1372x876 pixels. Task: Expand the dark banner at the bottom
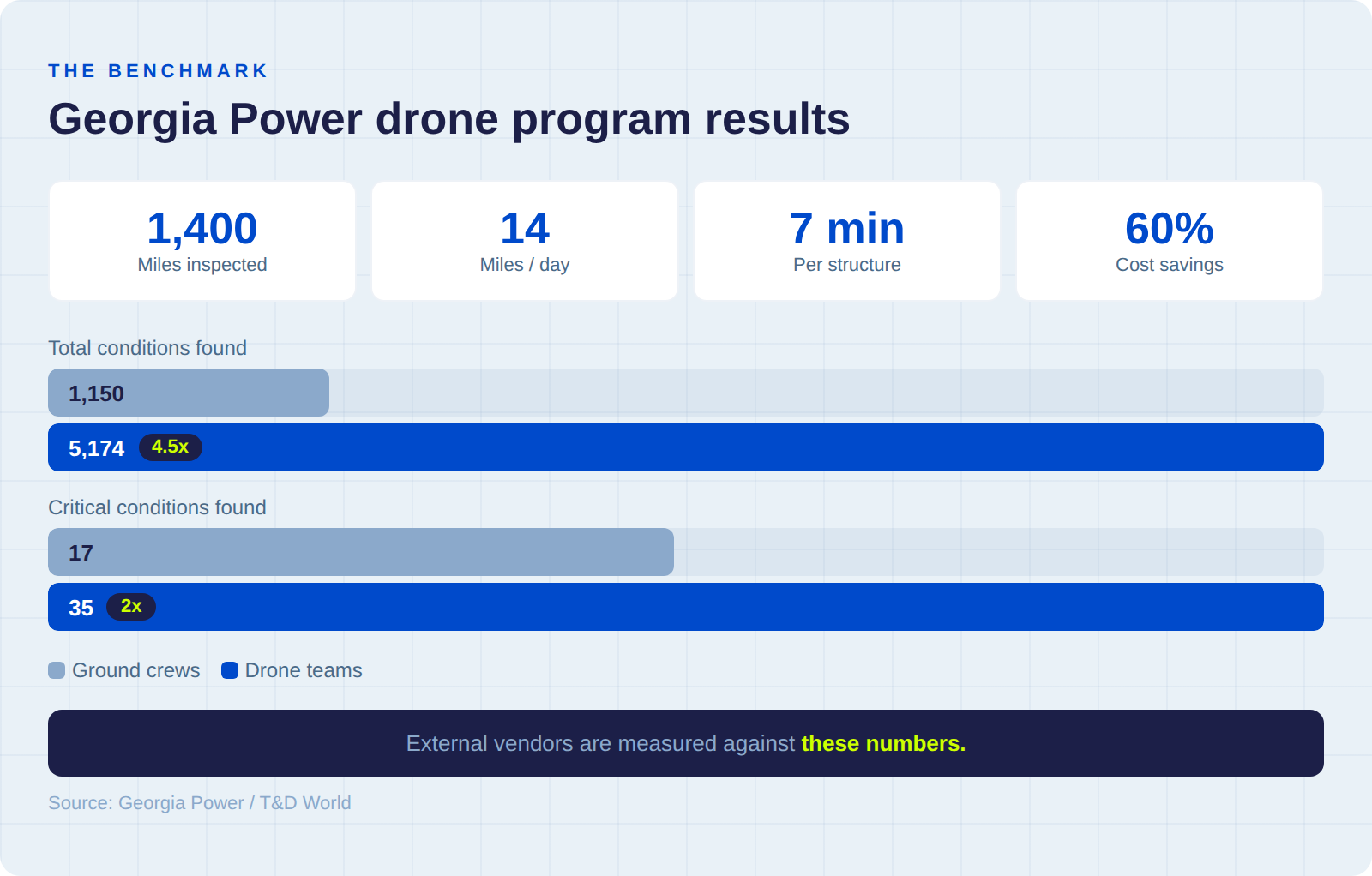pos(686,743)
